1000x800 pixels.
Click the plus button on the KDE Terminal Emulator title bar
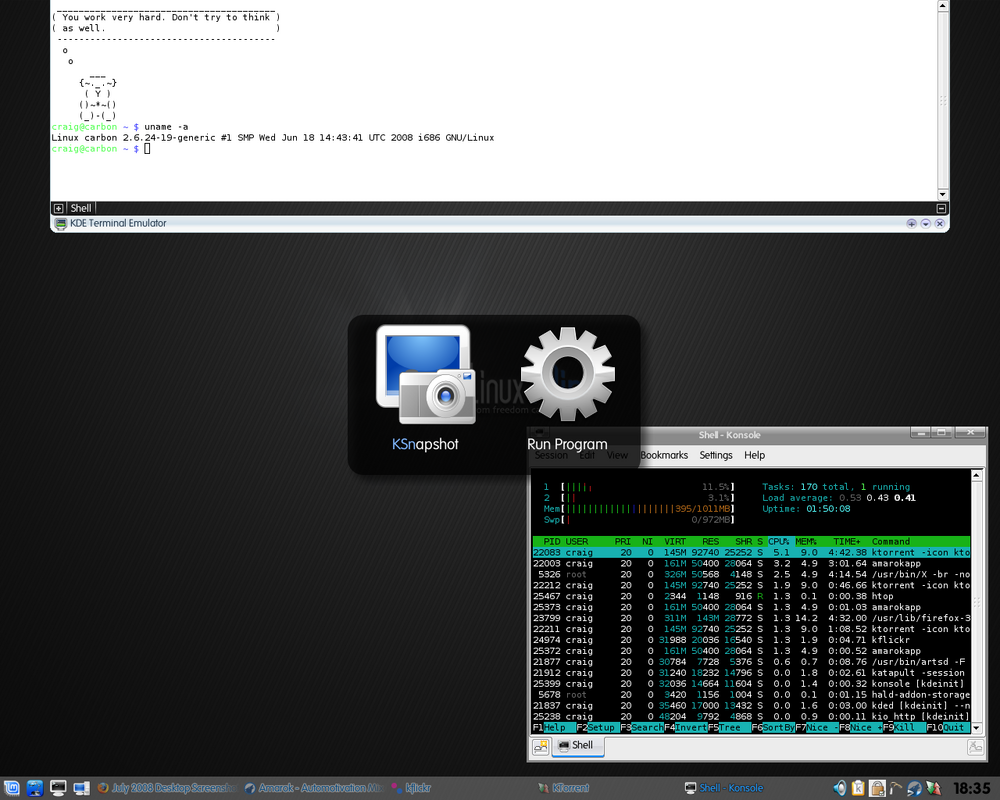[911, 223]
